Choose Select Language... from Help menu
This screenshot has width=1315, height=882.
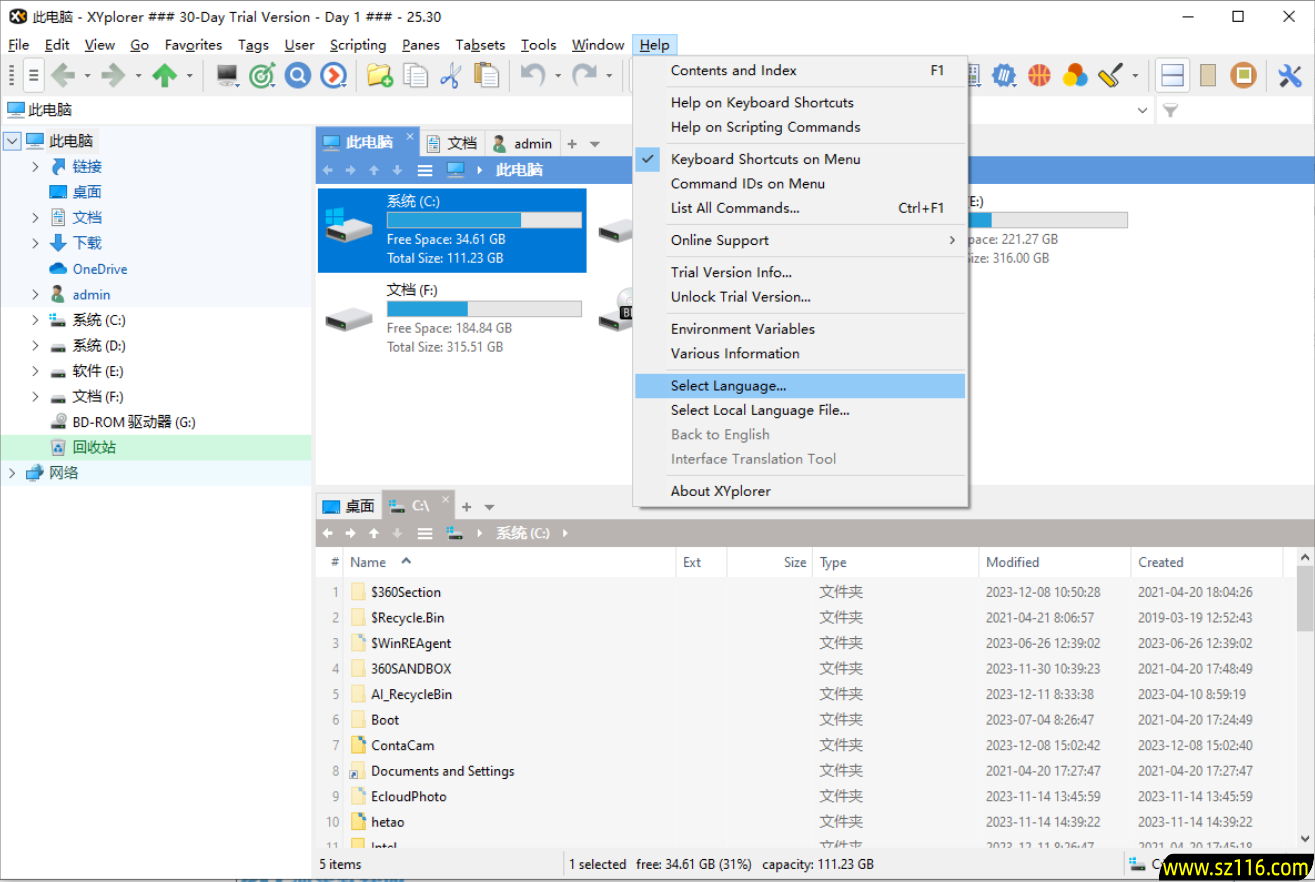coord(728,386)
